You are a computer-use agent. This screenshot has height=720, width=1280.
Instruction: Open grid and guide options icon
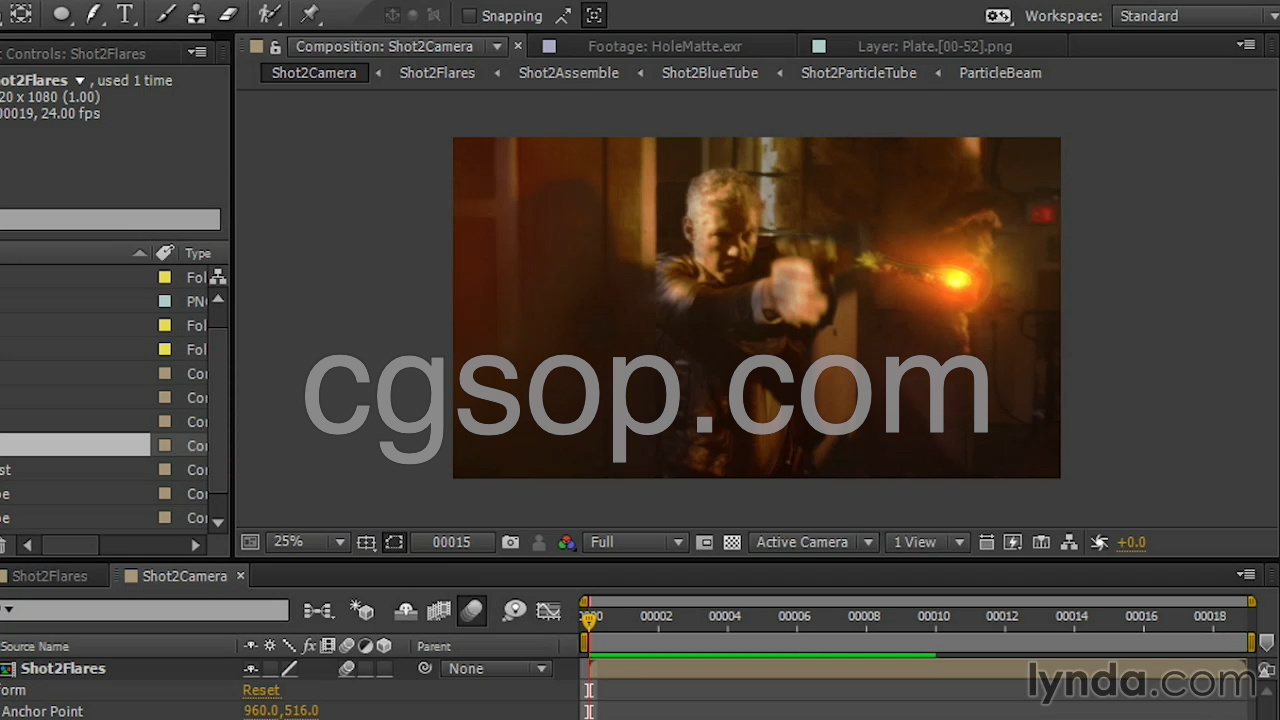point(366,542)
